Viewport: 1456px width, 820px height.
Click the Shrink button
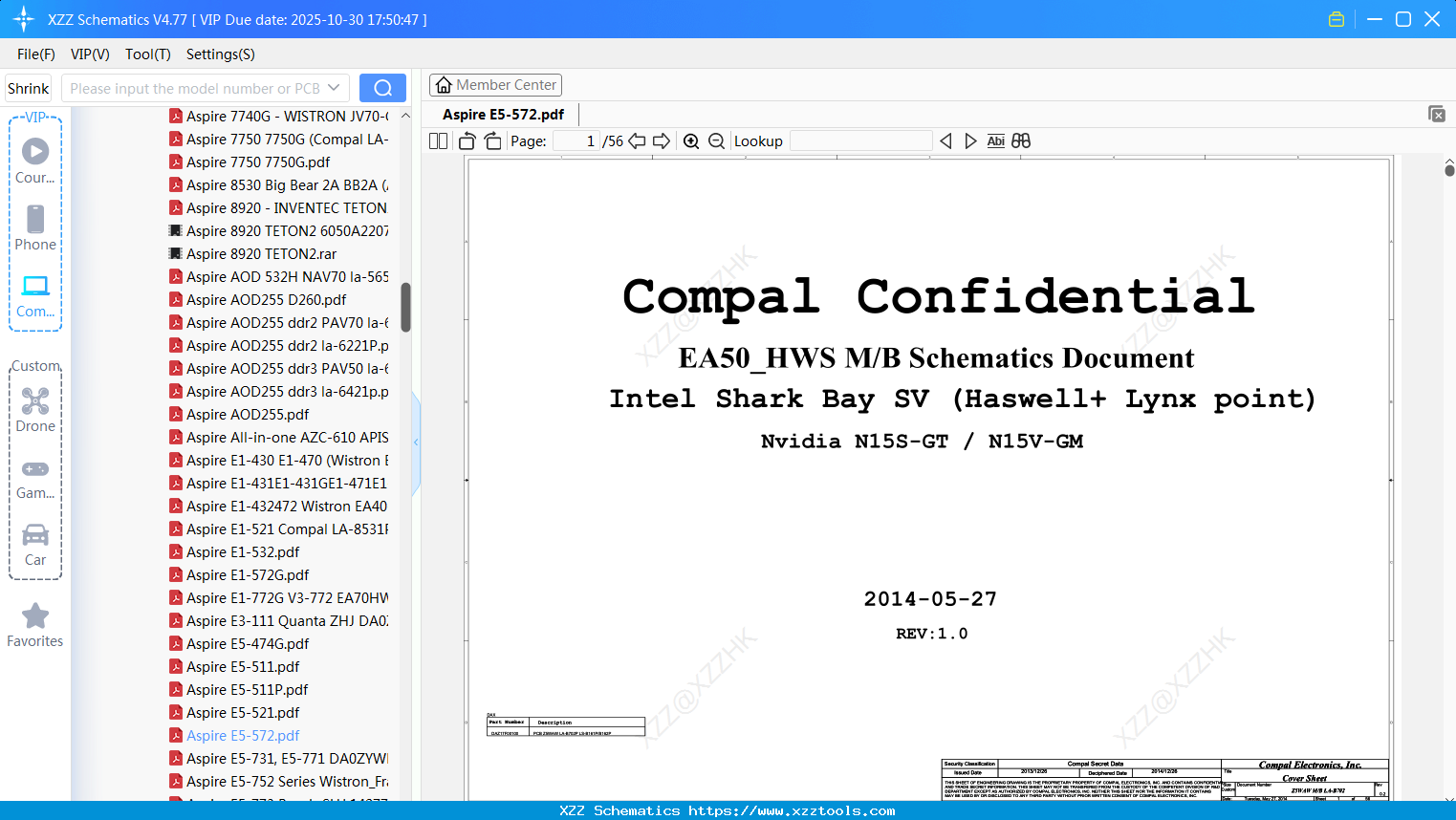[29, 88]
